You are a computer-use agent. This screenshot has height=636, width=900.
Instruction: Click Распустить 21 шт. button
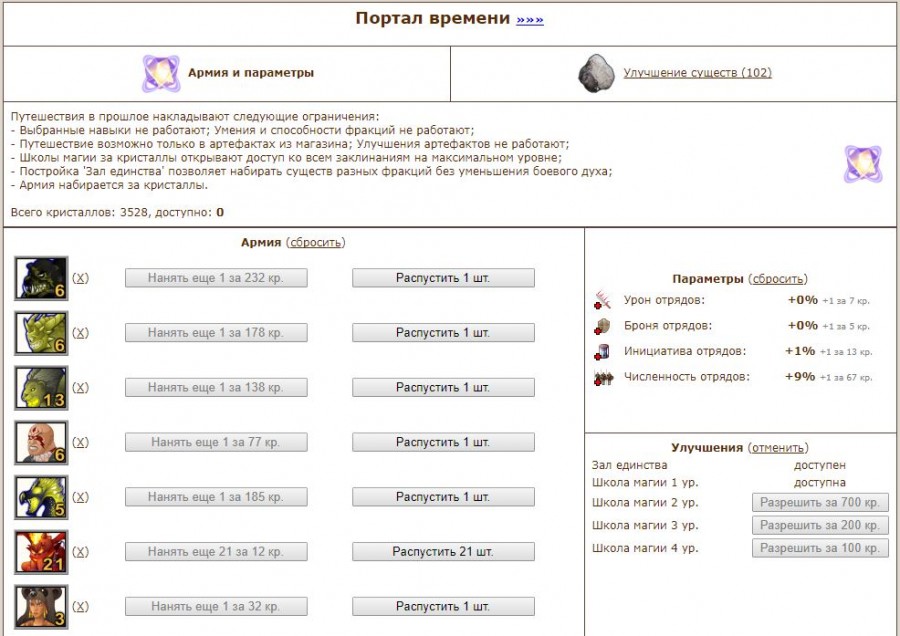(443, 552)
